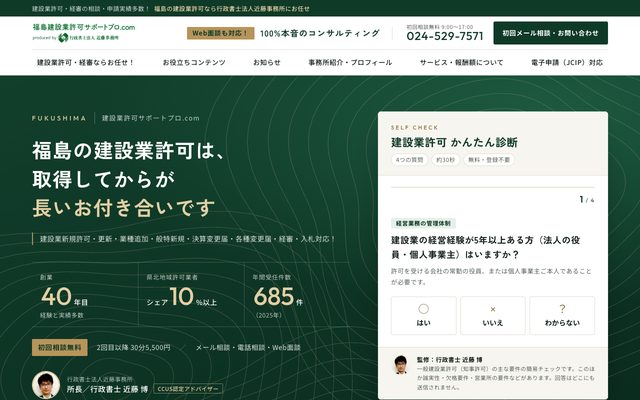This screenshot has width=640, height=400.
Task: Click 監修：行政書士 近藤 博 label
Action: click(x=449, y=360)
